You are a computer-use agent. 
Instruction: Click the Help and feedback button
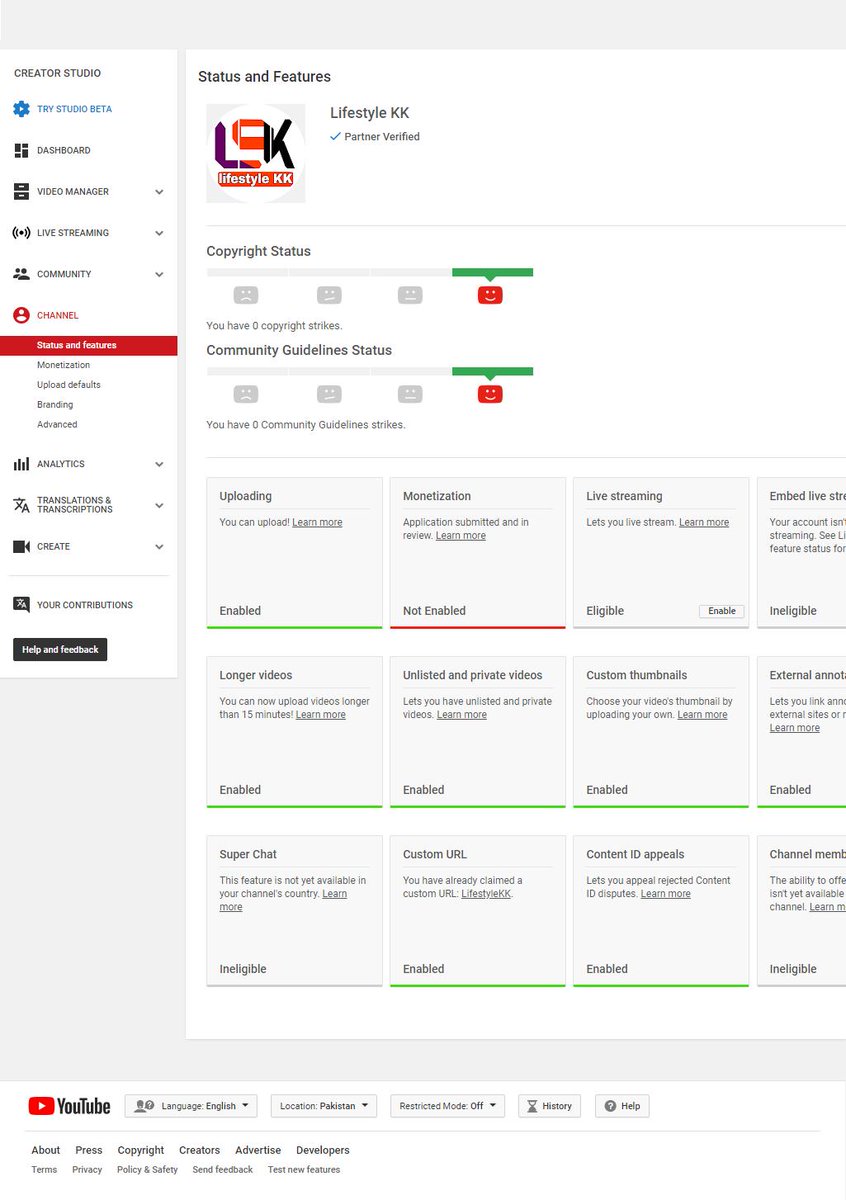tap(60, 650)
